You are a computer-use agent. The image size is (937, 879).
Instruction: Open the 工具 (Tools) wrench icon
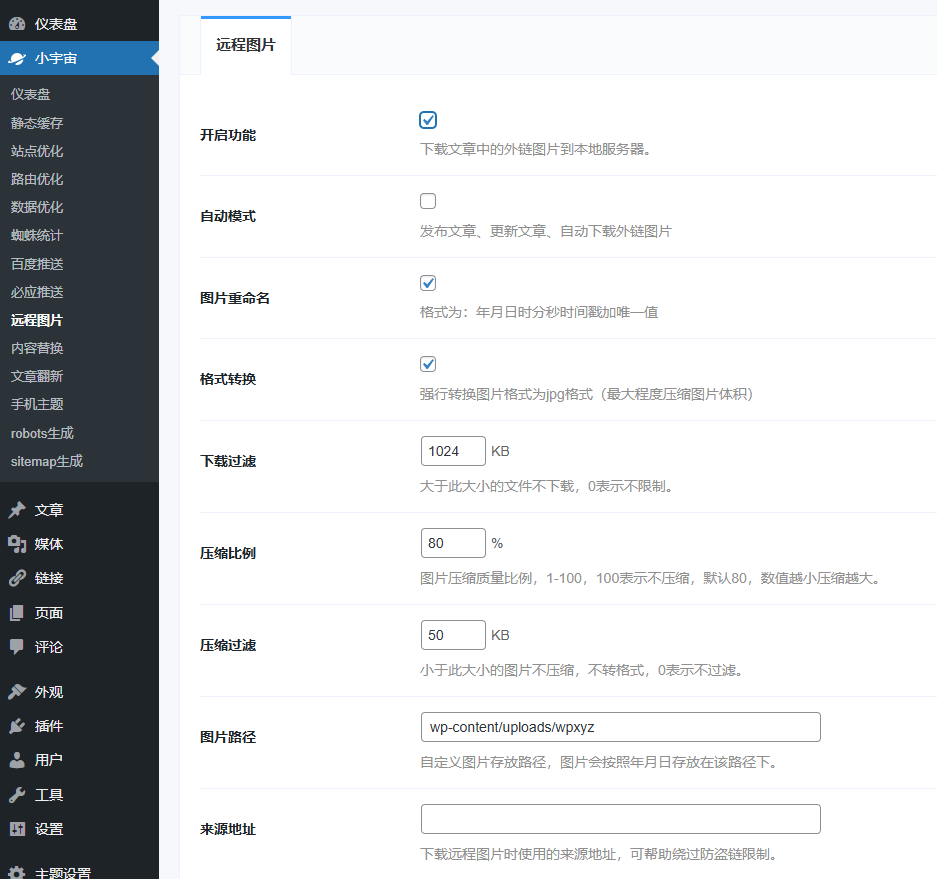[x=17, y=793]
